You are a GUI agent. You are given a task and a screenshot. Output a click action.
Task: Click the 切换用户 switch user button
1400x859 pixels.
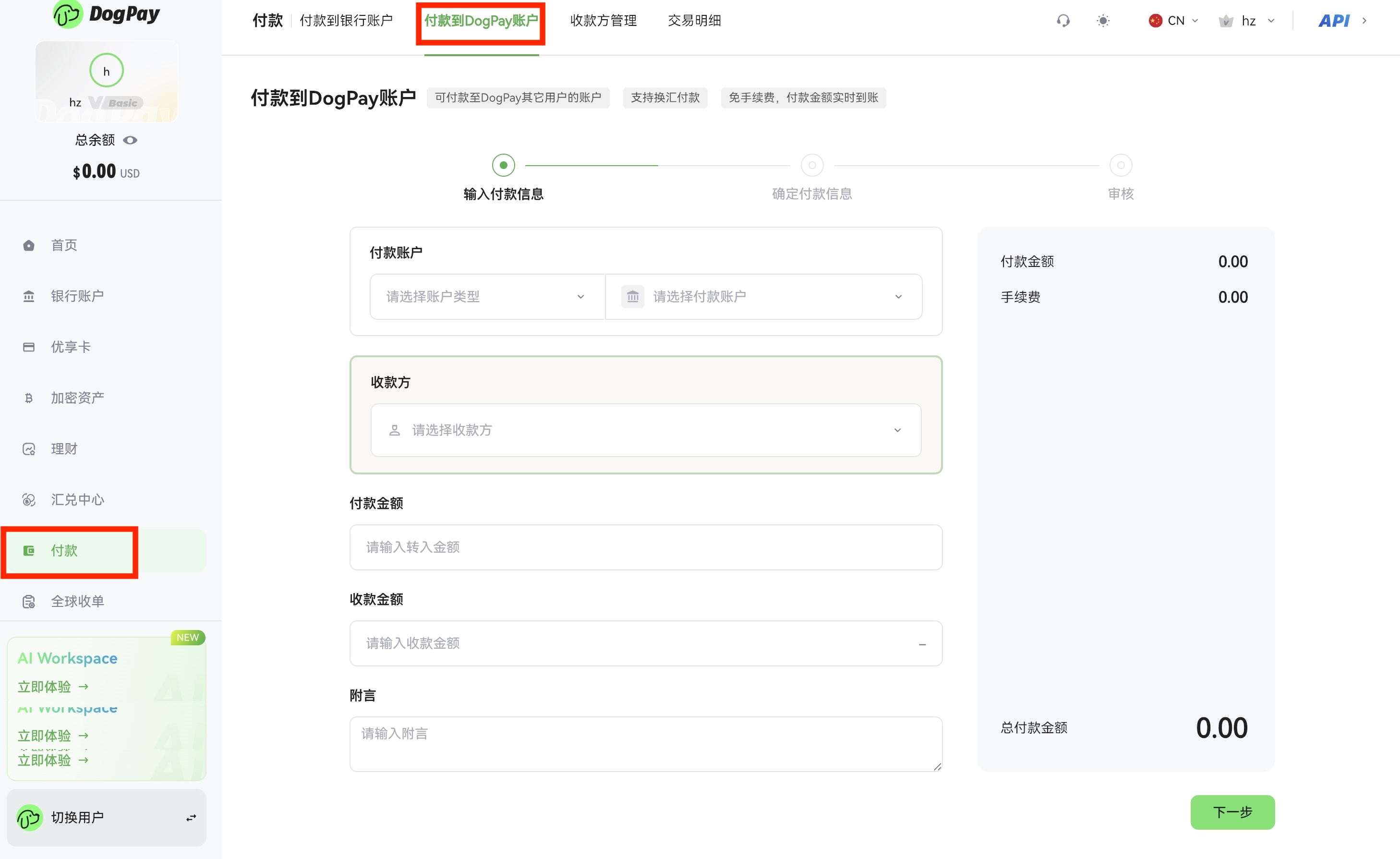click(106, 818)
